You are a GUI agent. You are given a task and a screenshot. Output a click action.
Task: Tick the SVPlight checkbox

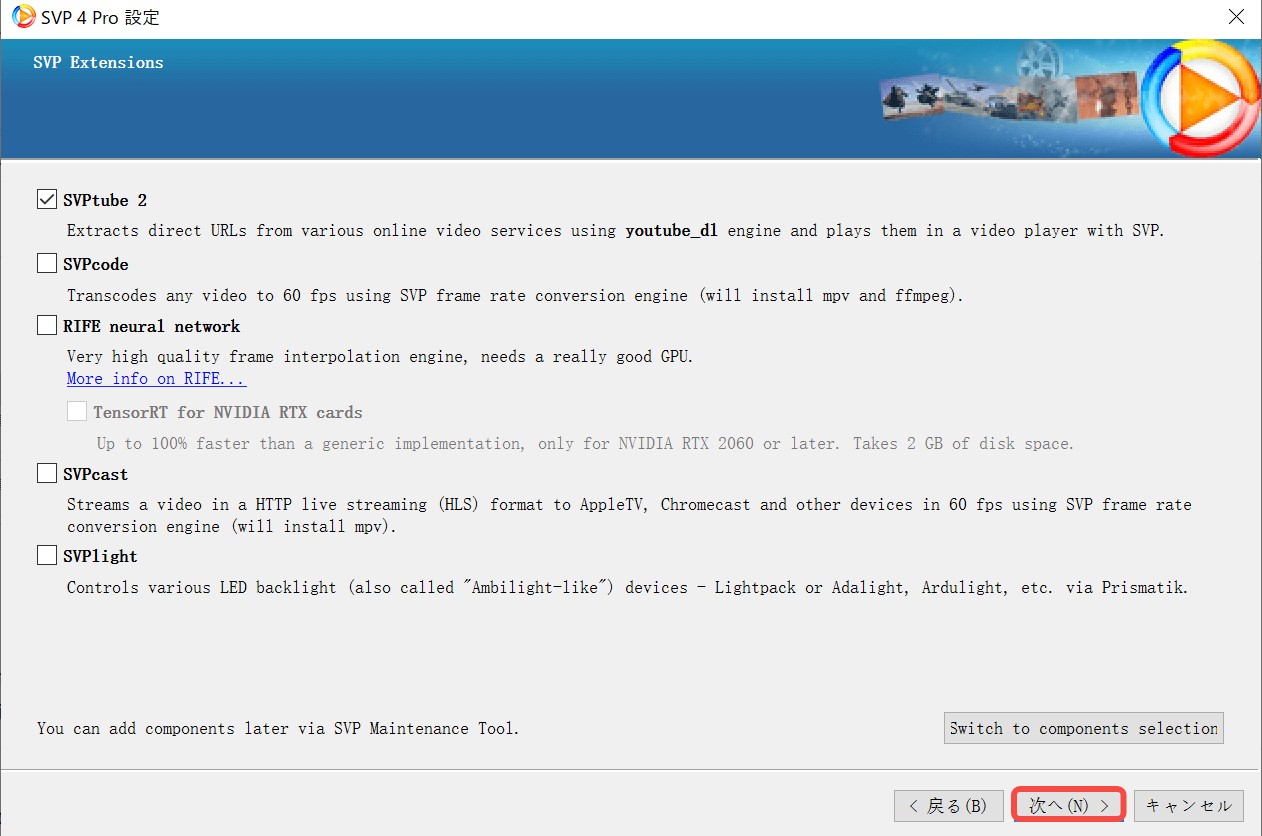(x=47, y=556)
